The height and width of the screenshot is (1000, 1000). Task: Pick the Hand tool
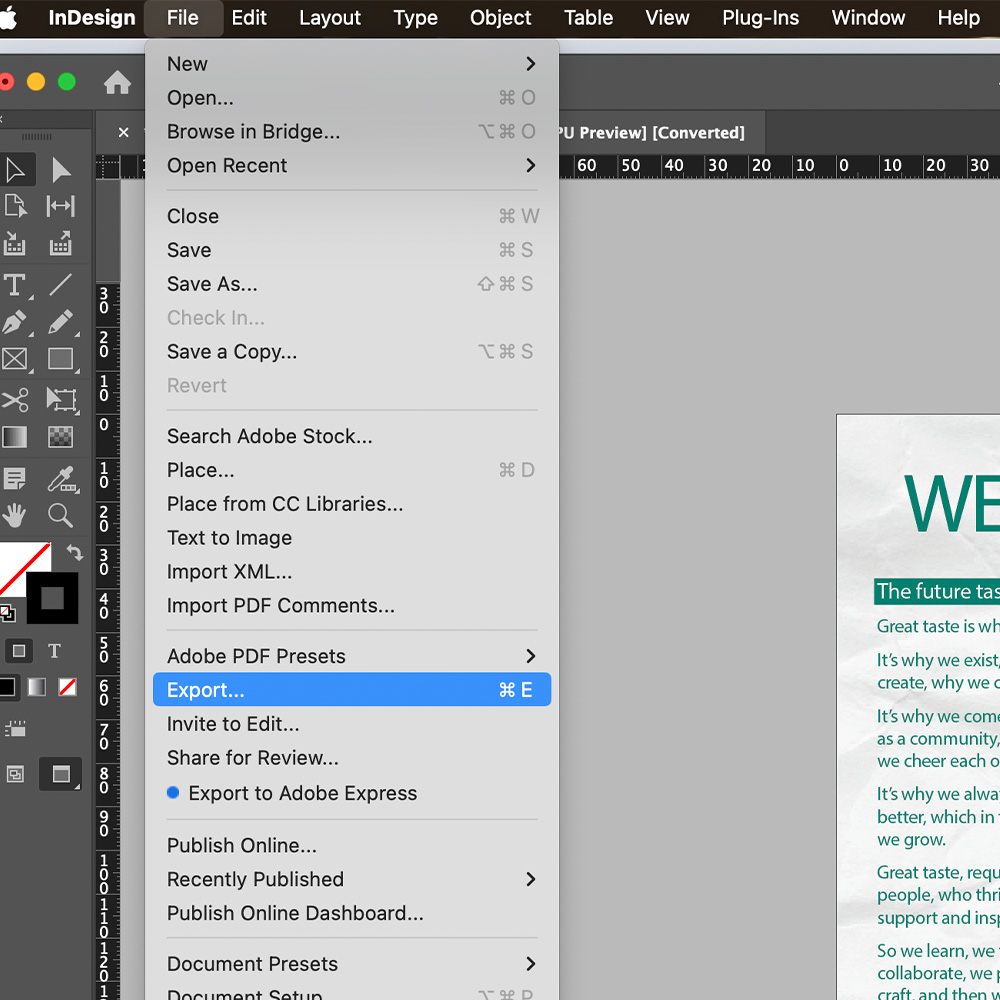click(15, 515)
